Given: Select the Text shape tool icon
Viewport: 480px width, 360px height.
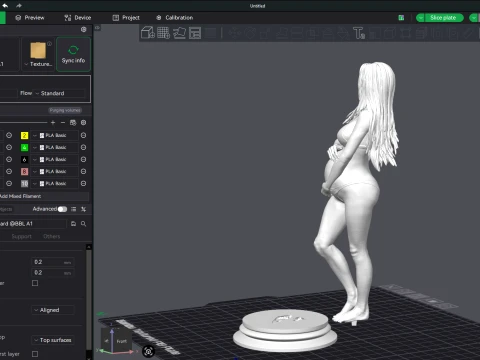Looking at the screenshot, I should (359, 33).
